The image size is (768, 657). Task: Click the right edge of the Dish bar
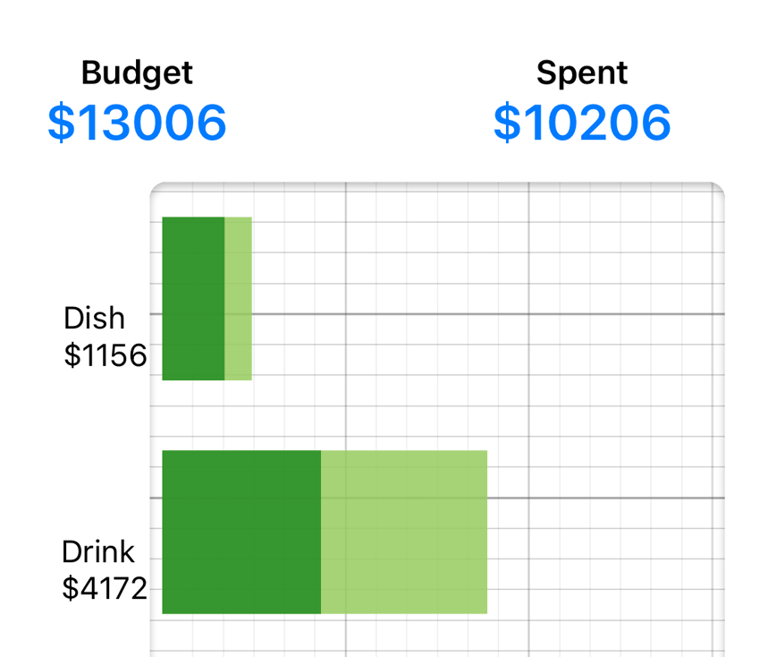251,298
